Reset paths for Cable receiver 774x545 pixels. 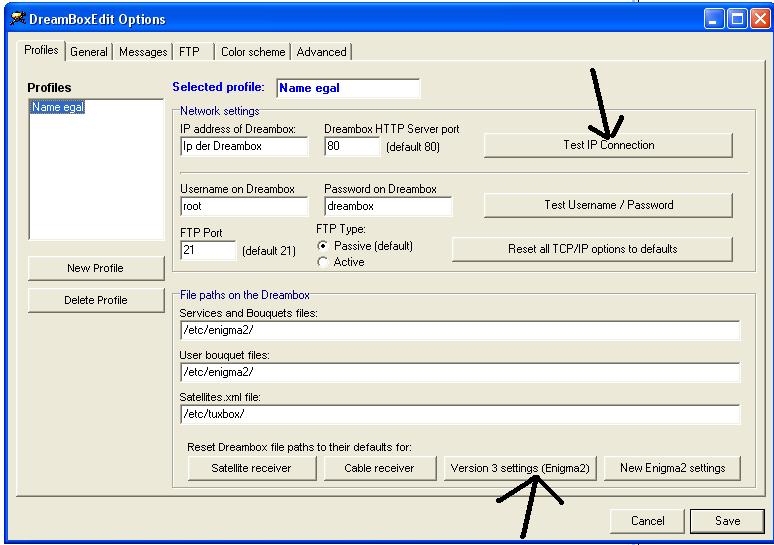pos(380,468)
